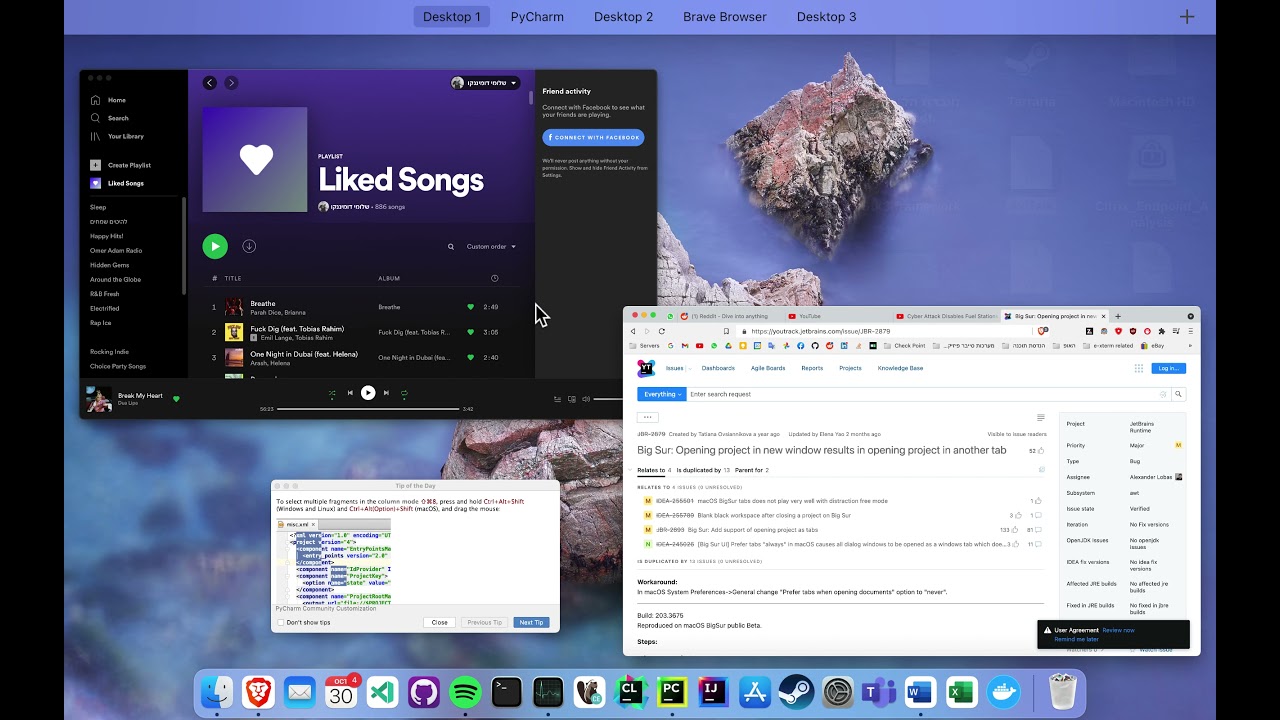
Task: Launch PyCharm from the Dock
Action: [672, 692]
